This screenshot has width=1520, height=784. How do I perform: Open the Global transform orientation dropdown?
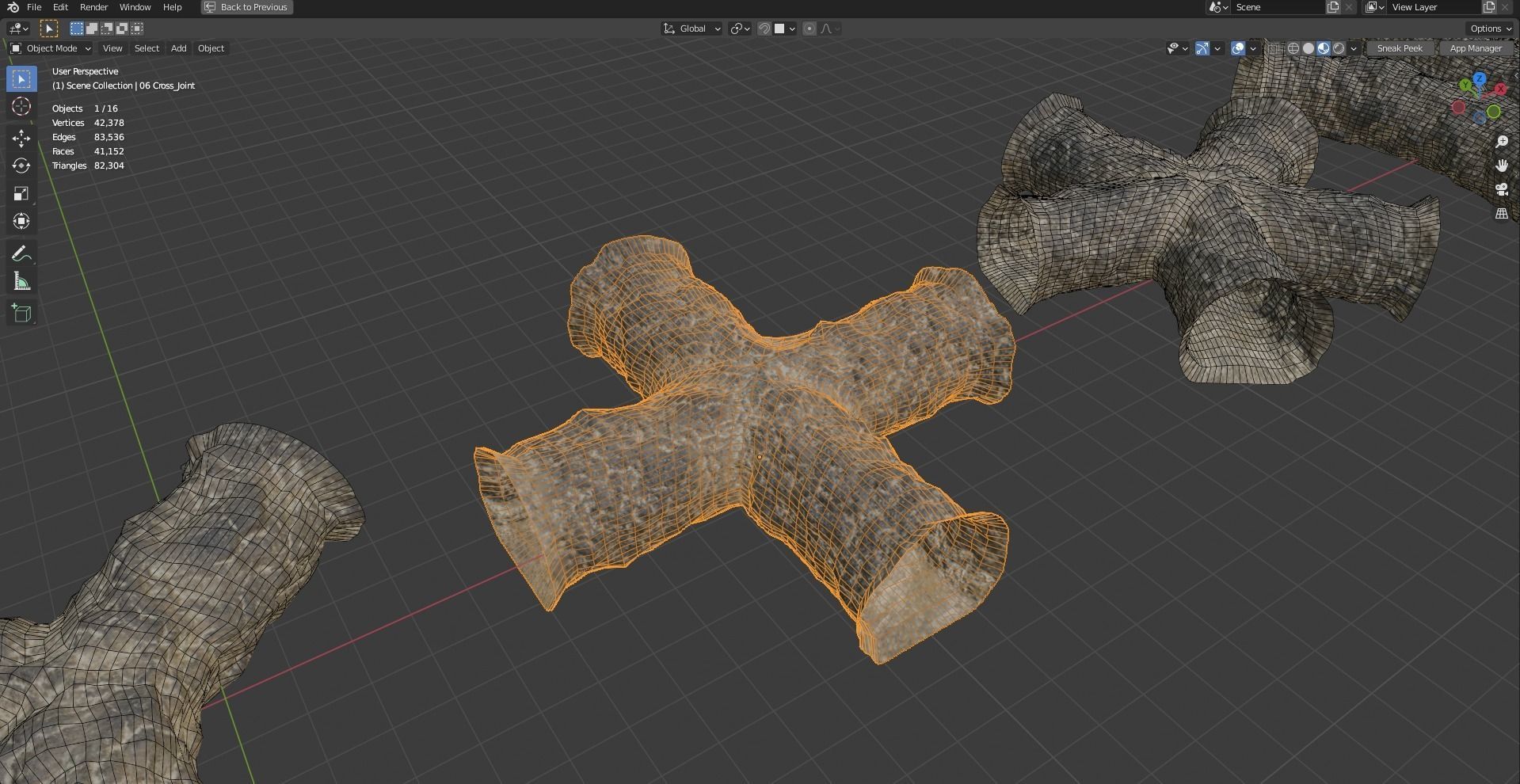692,29
